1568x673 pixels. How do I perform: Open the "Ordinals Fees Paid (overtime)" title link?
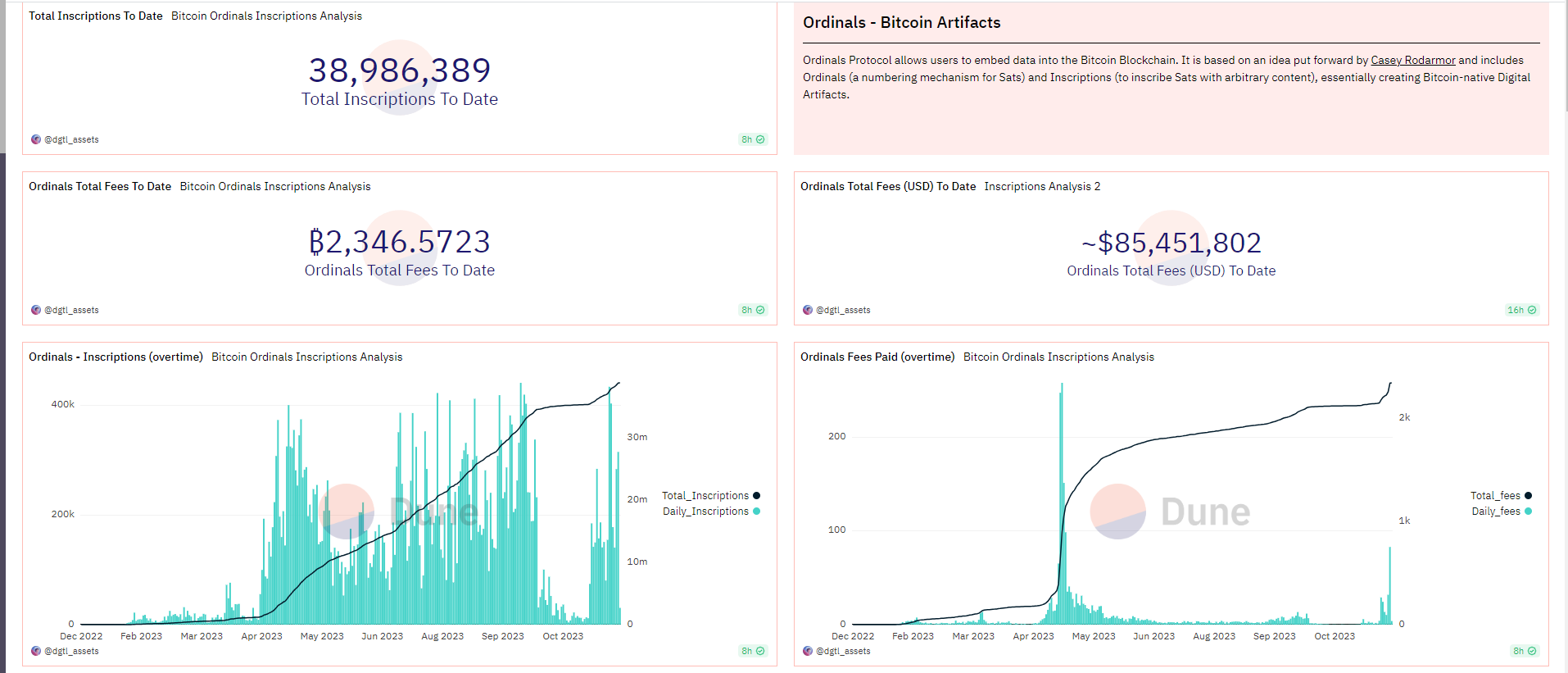click(877, 357)
